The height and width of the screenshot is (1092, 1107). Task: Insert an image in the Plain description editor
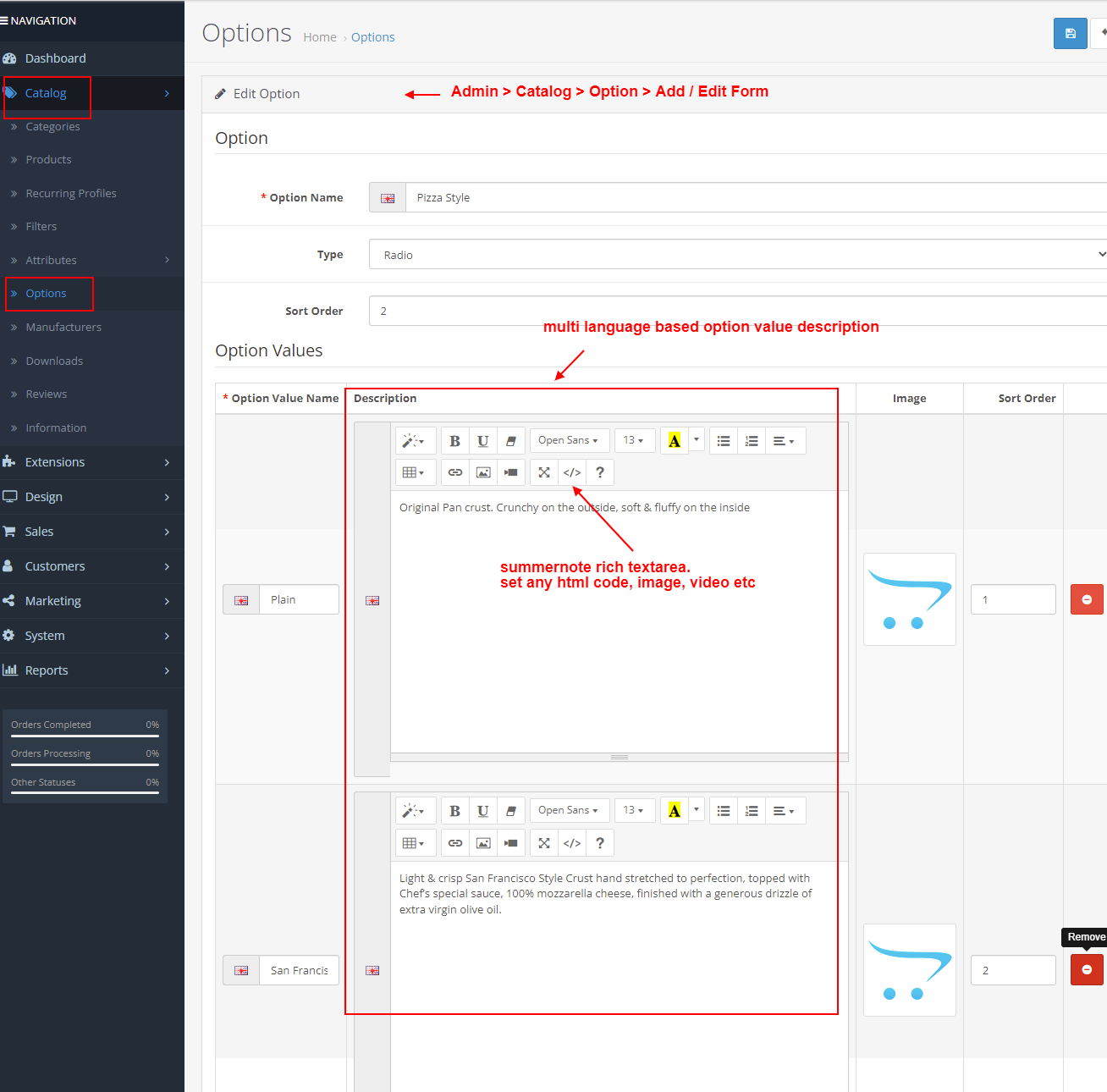coord(482,472)
